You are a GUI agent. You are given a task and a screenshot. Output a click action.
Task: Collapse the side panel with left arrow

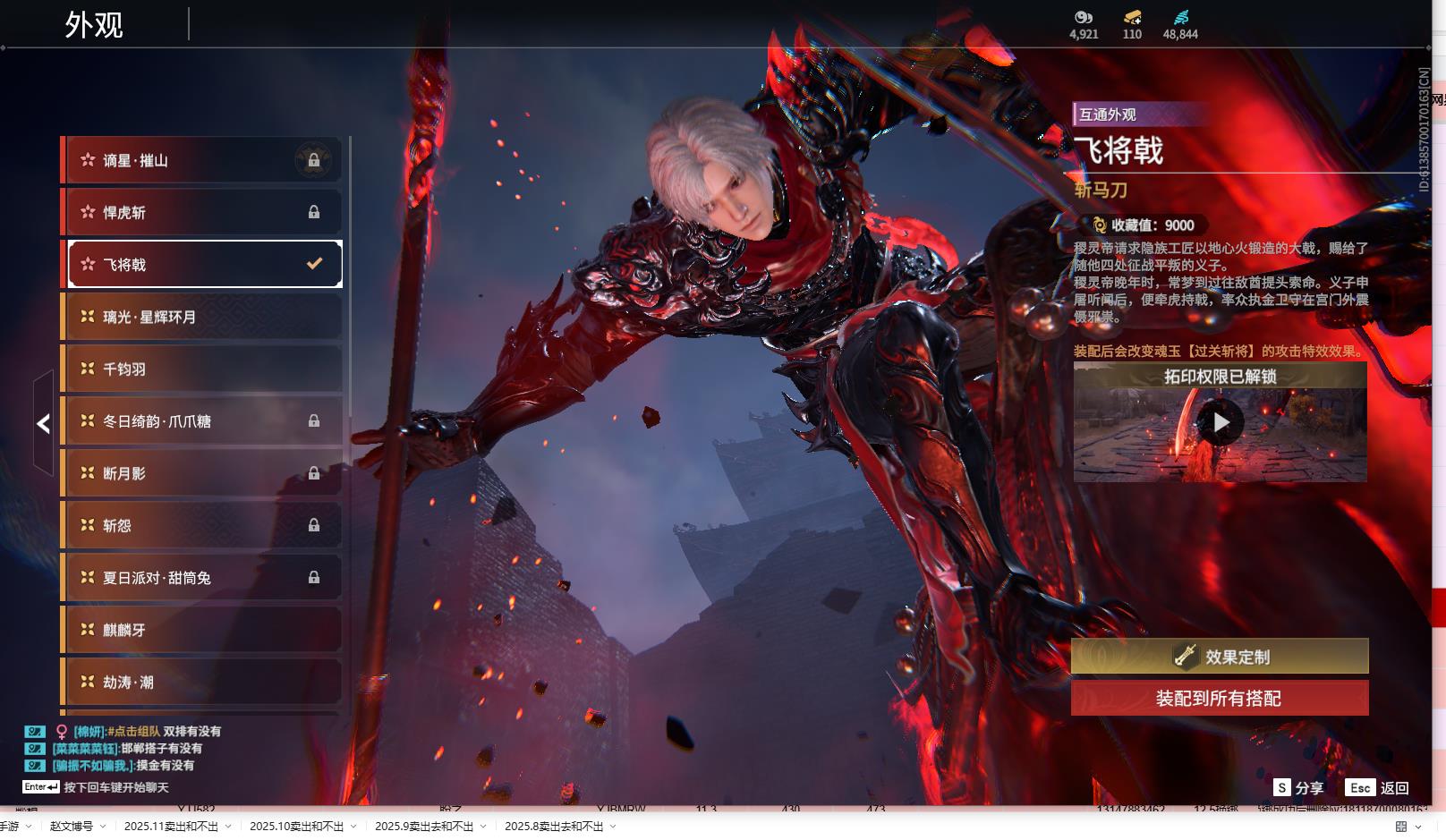pyautogui.click(x=43, y=423)
